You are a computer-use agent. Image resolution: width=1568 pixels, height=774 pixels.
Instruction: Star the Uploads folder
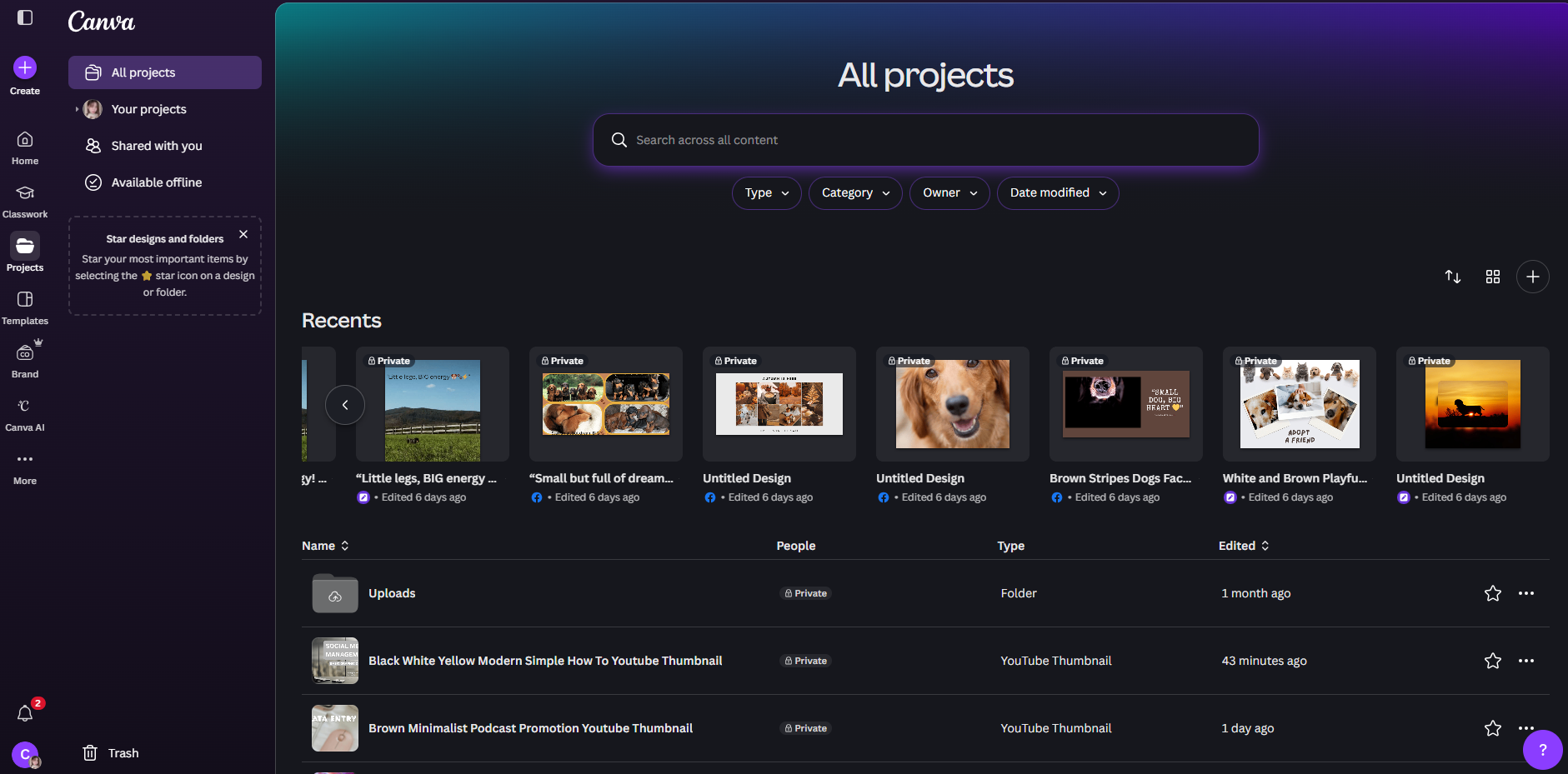(1493, 593)
